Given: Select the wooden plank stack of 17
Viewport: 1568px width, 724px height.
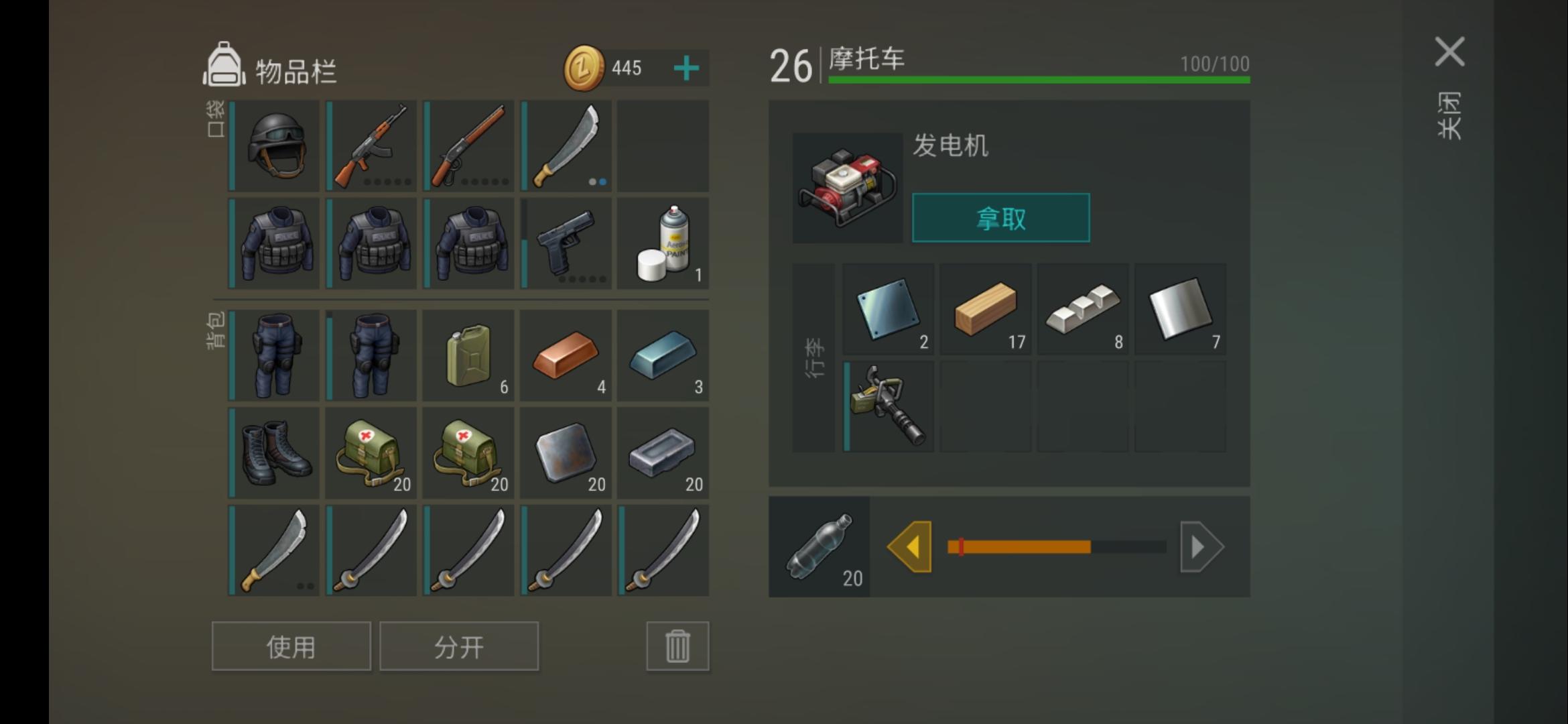Looking at the screenshot, I should click(985, 309).
